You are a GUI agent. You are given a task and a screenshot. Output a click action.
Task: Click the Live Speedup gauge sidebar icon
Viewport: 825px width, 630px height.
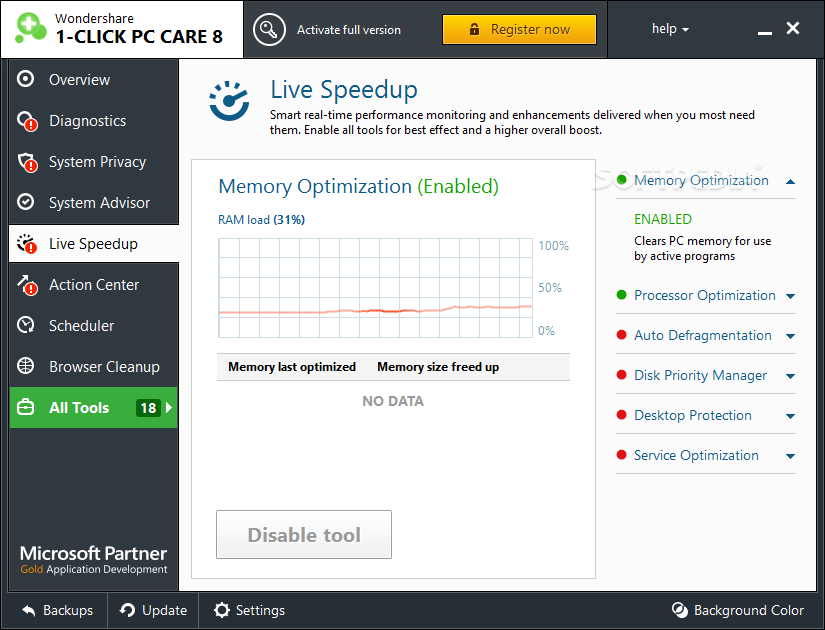[27, 244]
